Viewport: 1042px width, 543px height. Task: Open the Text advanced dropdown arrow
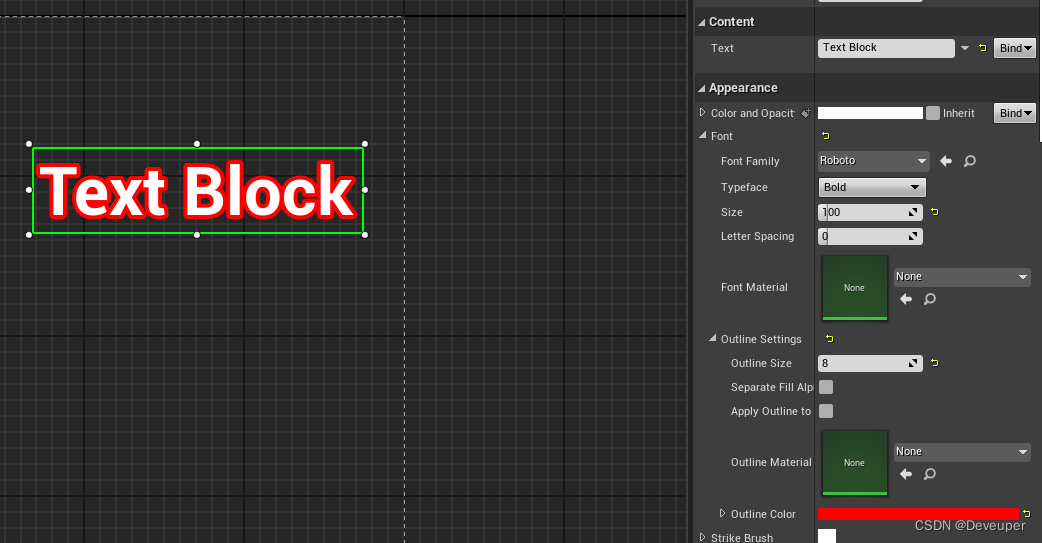[965, 48]
